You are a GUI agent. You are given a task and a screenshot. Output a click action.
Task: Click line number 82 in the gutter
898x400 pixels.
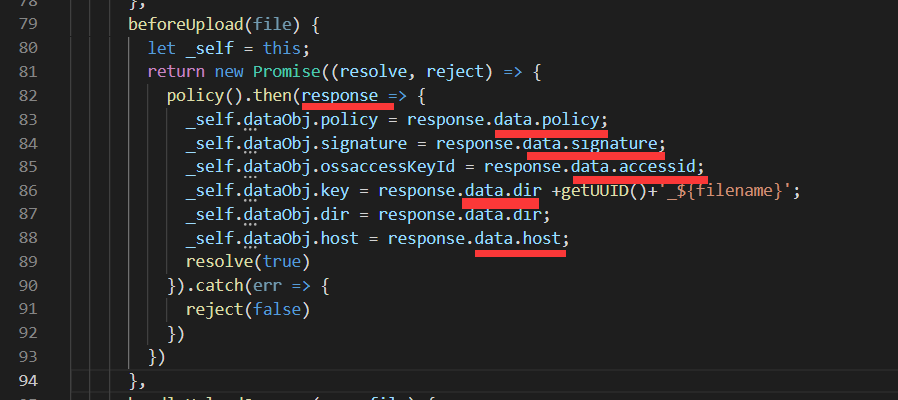point(28,96)
